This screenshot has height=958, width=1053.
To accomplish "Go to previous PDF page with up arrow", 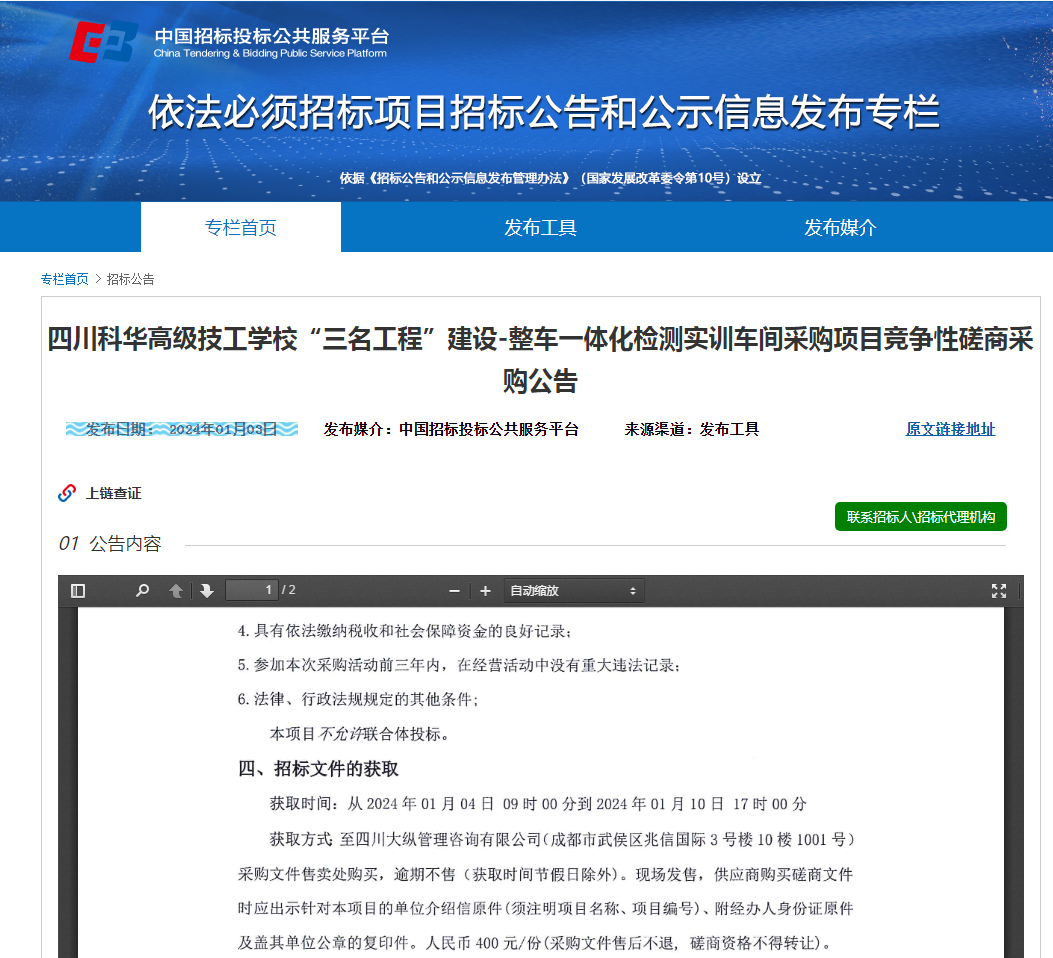I will pyautogui.click(x=176, y=591).
